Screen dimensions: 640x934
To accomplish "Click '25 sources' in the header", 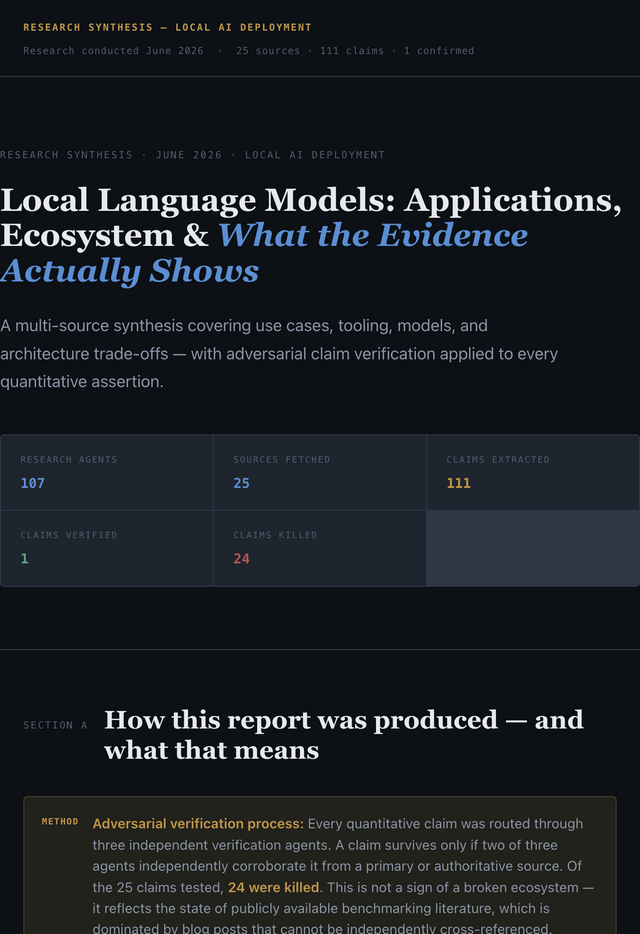I will pyautogui.click(x=268, y=51).
